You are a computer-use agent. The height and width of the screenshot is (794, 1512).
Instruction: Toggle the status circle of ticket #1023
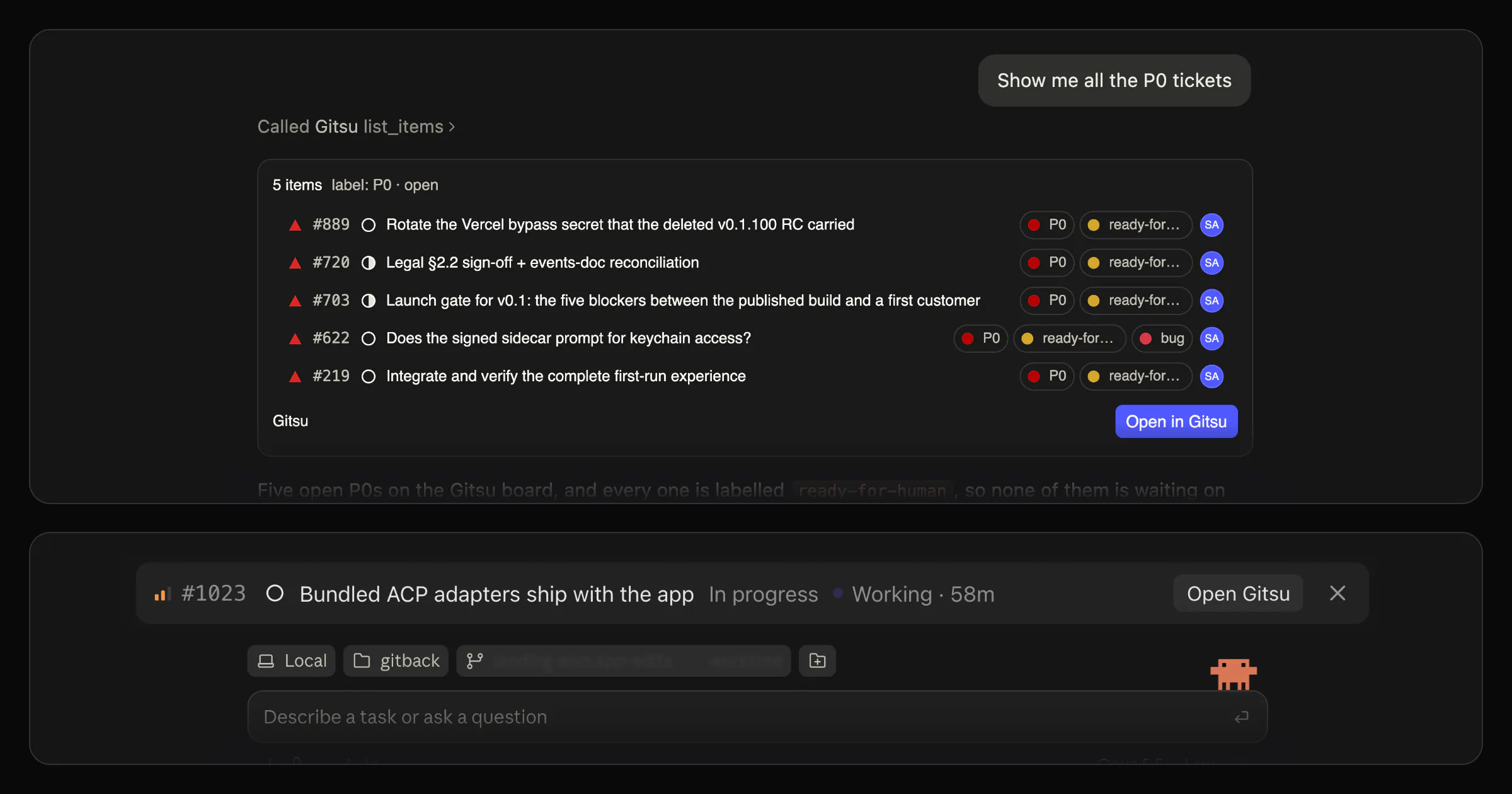coord(275,594)
